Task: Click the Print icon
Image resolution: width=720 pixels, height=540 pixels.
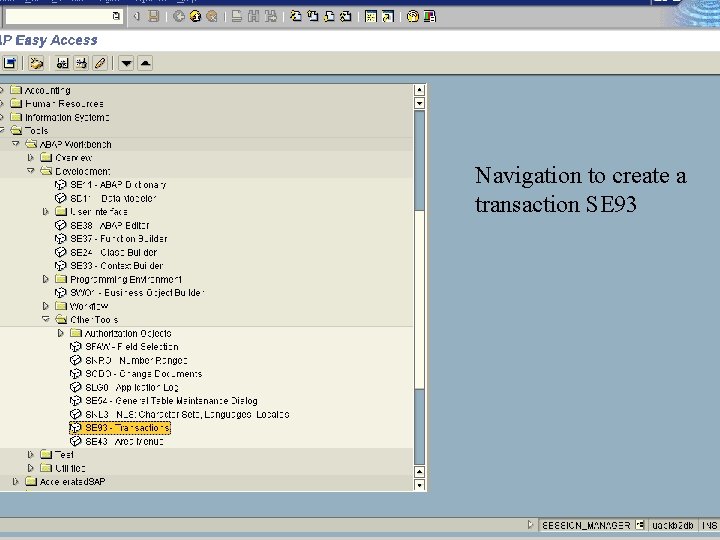Action: [237, 17]
